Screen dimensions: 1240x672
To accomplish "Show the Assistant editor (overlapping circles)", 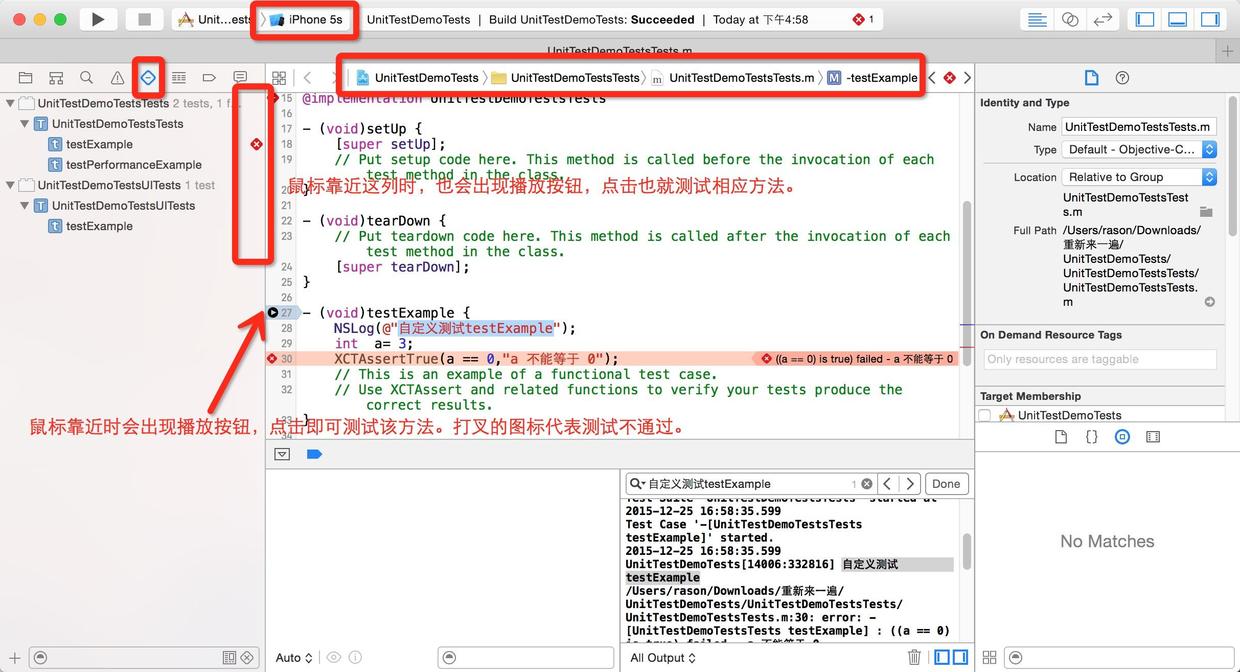I will click(1070, 19).
